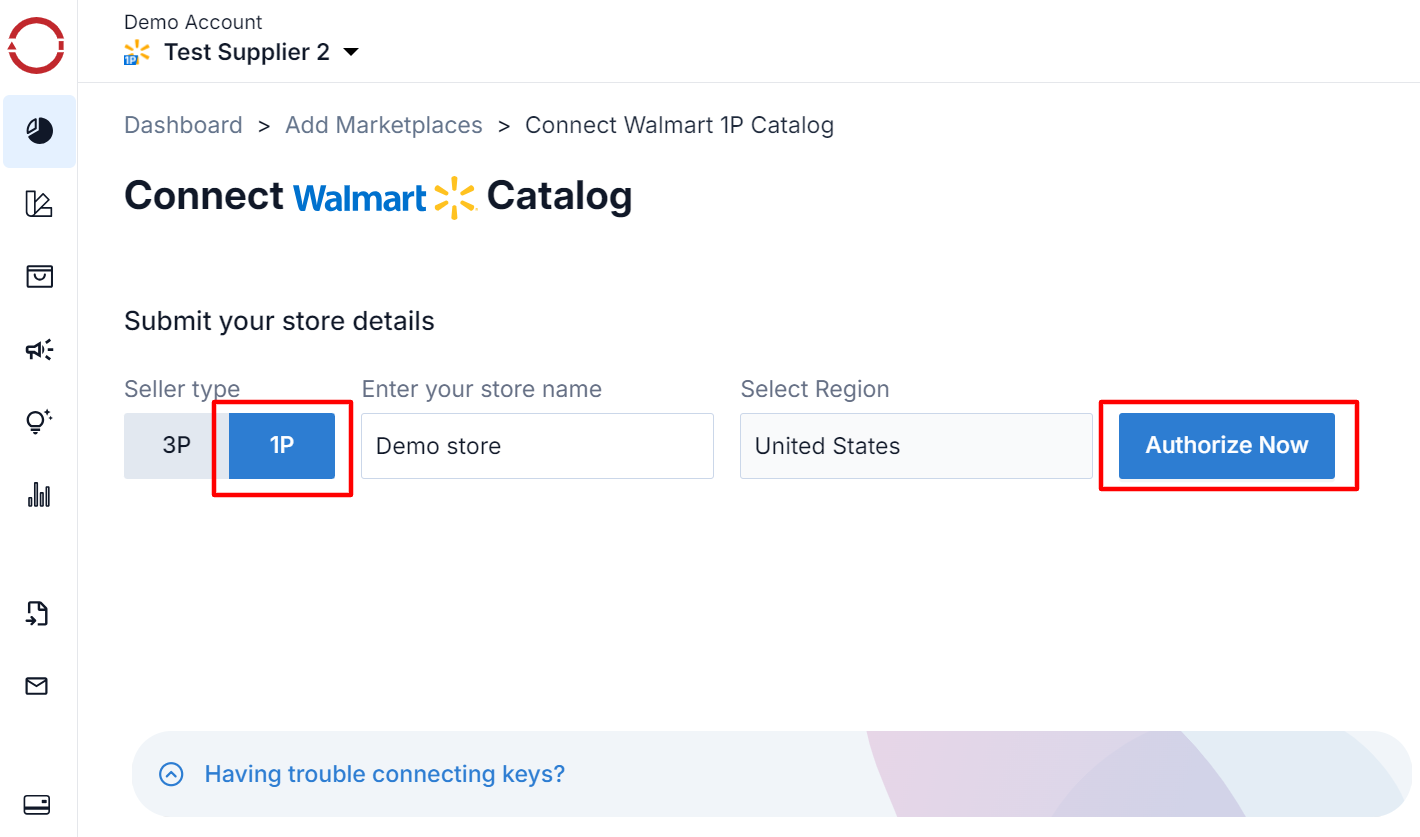The image size is (1420, 837).
Task: Expand the trouble connecting keys chevron
Action: click(x=172, y=774)
